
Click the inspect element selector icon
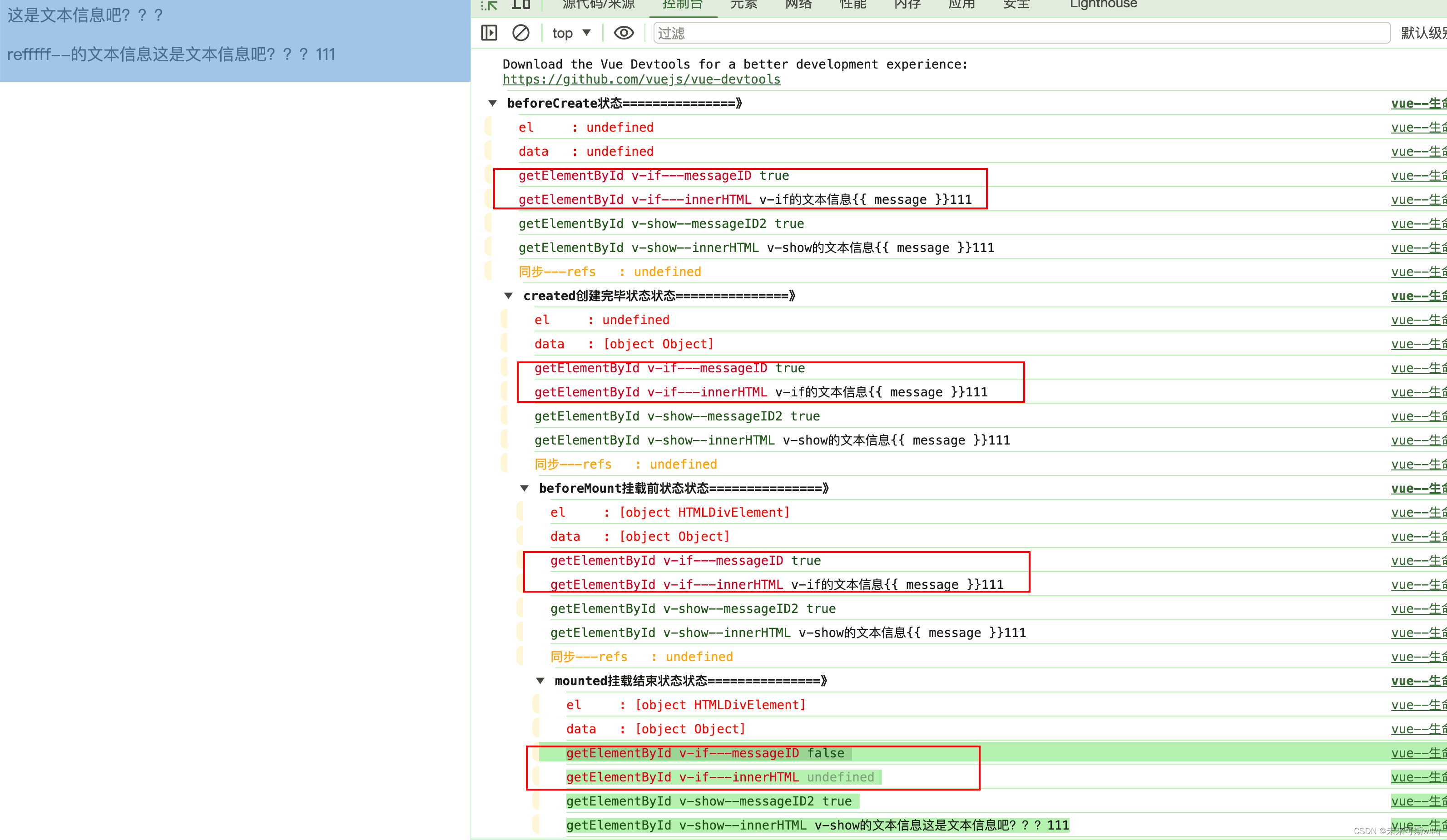point(489,5)
